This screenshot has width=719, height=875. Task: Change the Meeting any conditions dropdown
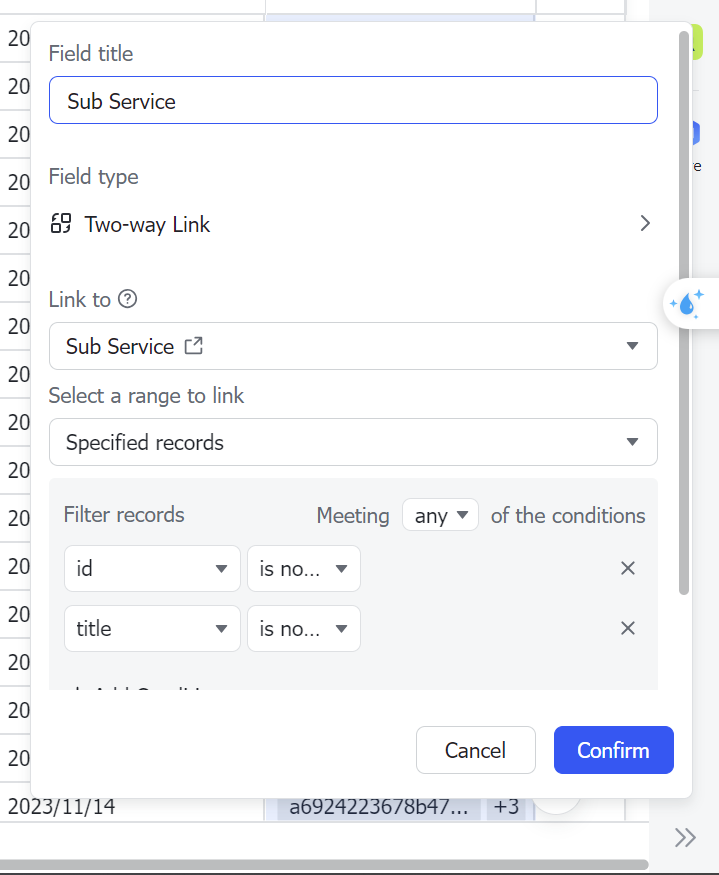click(440, 516)
